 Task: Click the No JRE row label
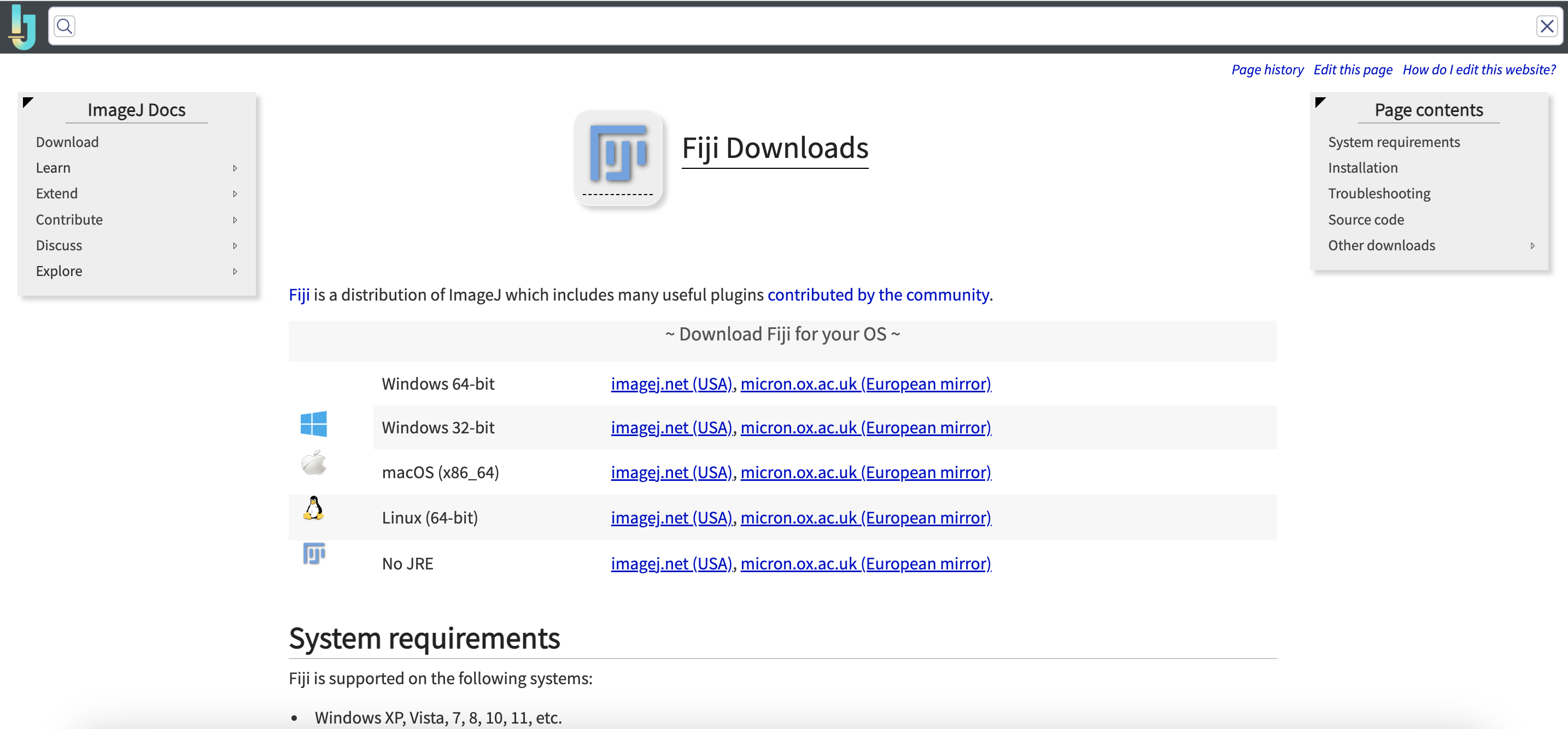pos(407,563)
